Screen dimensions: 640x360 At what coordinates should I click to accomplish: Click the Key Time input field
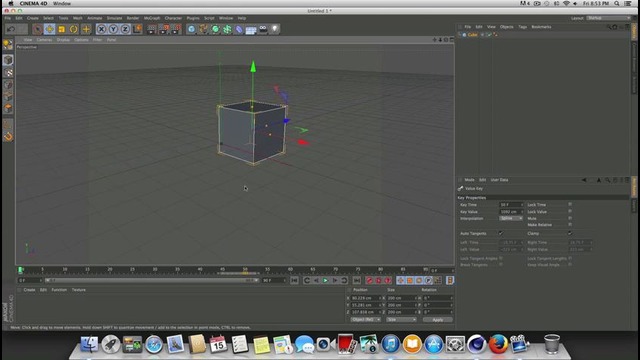(511, 204)
